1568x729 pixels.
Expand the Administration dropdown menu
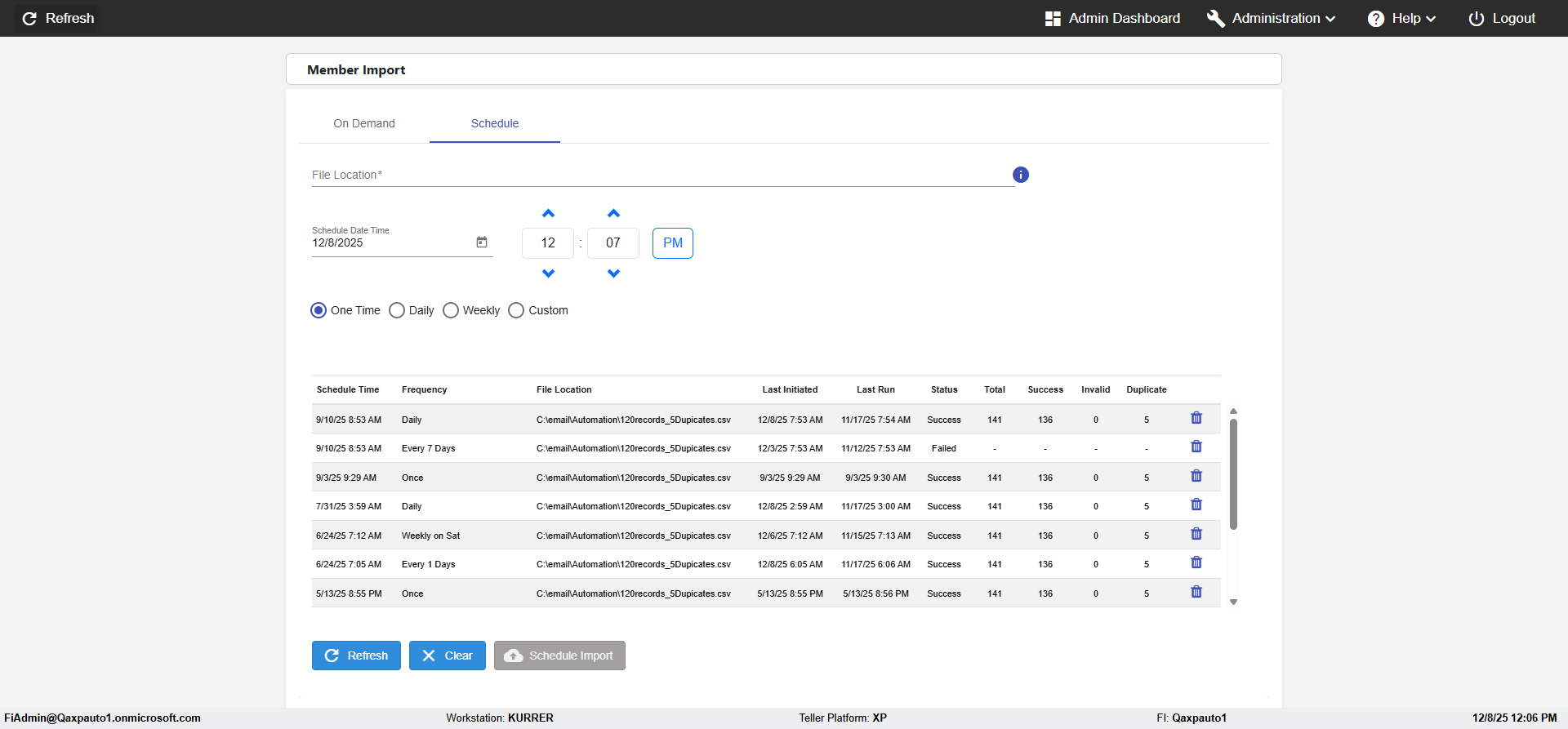point(1272,18)
